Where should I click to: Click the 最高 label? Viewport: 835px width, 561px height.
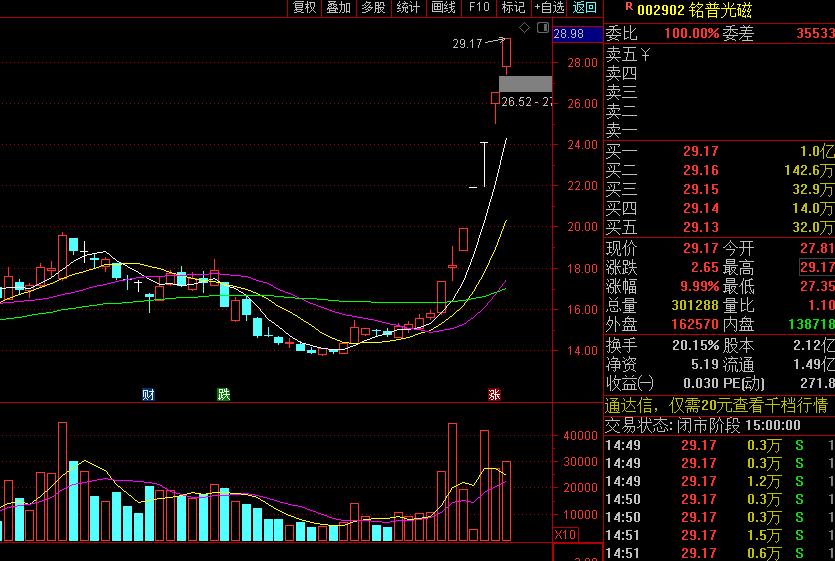(738, 267)
